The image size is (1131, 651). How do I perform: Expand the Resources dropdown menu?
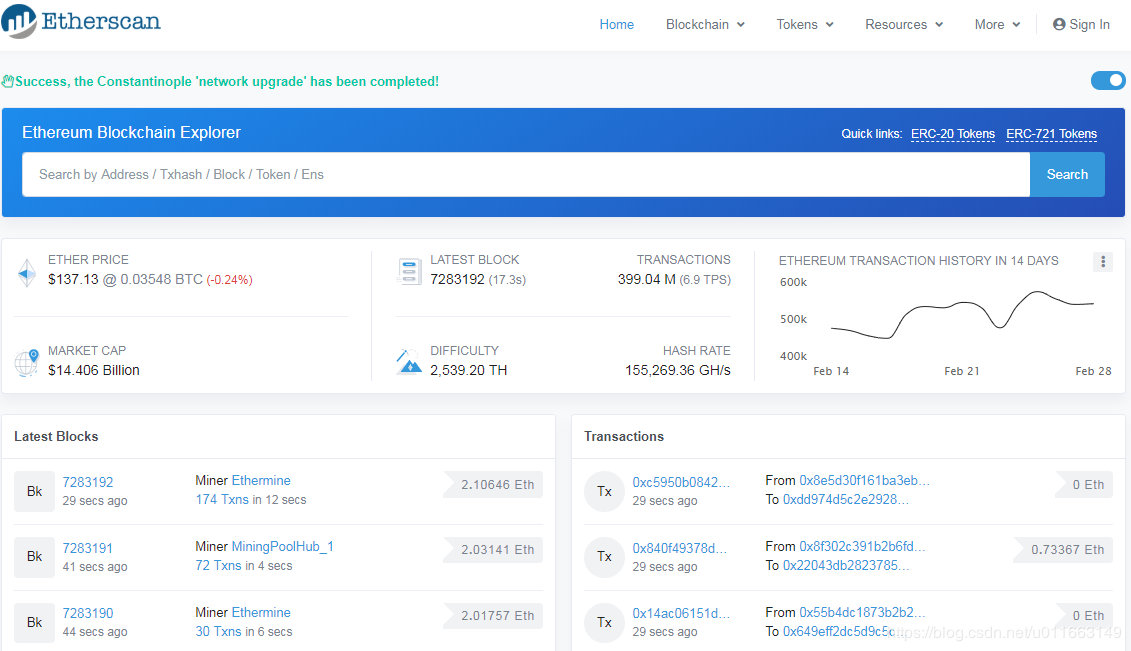pos(904,25)
